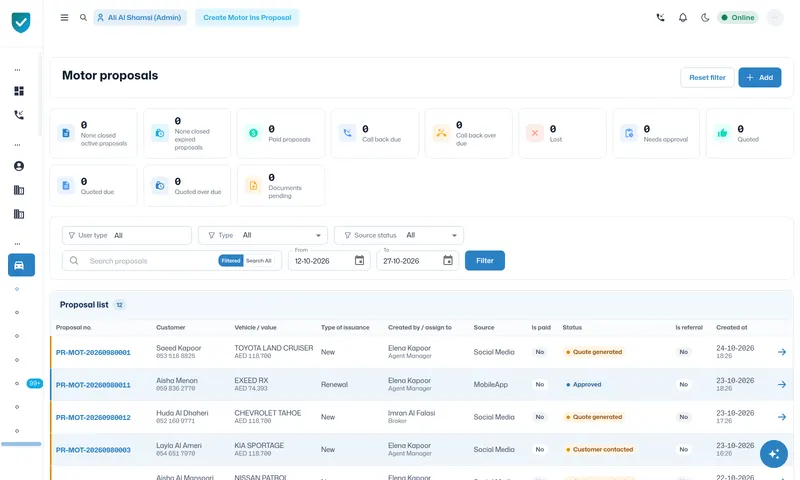Click the Call back due card

coord(375,133)
